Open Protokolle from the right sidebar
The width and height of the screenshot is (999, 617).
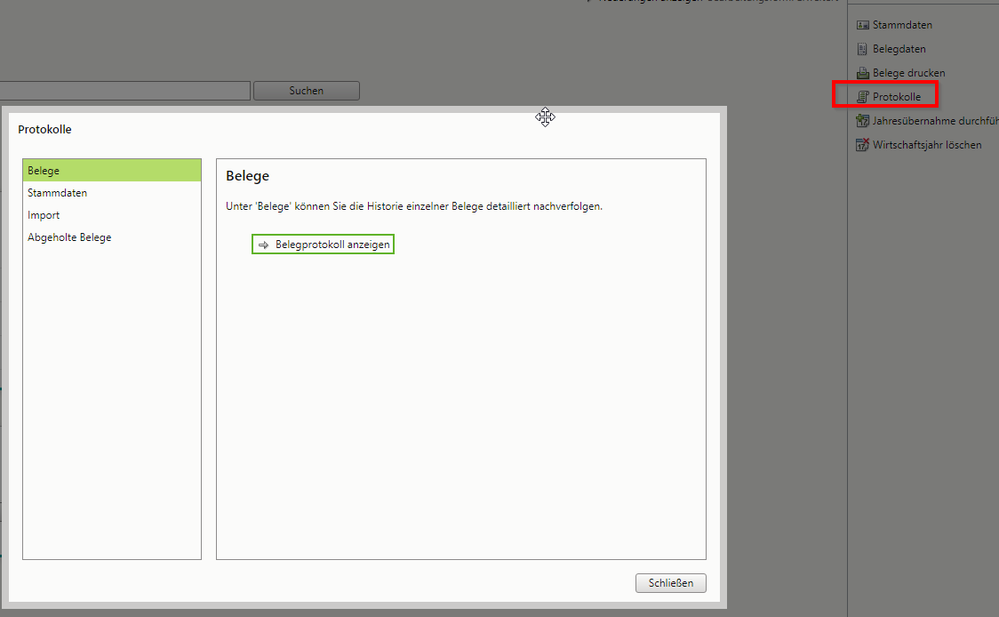[896, 97]
